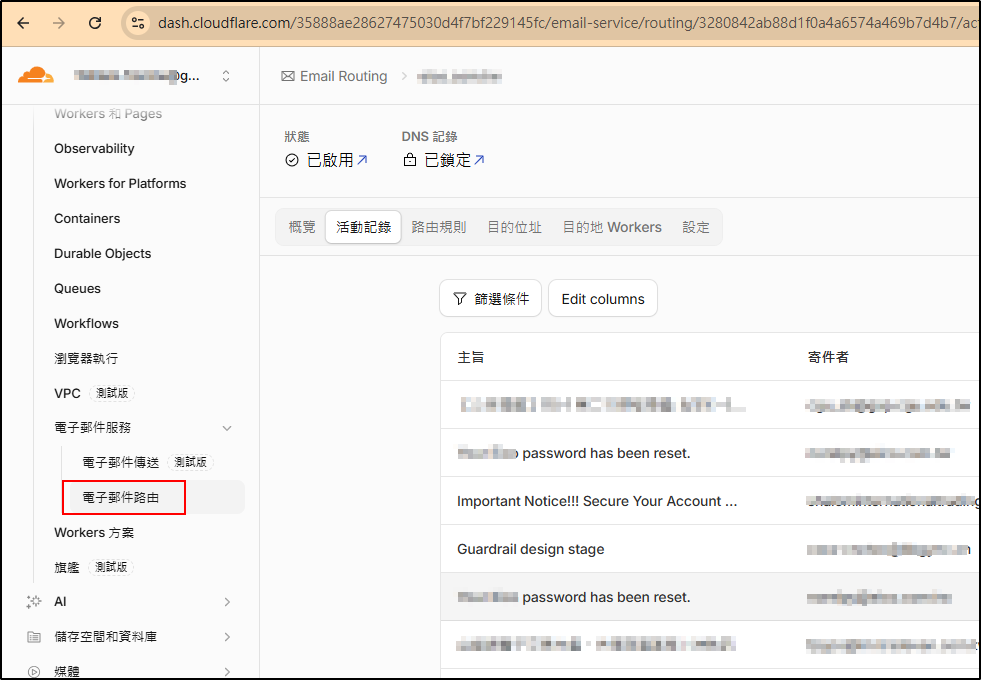Open Email Routing breadcrumb link
Screen dimensions: 981x680
343,76
